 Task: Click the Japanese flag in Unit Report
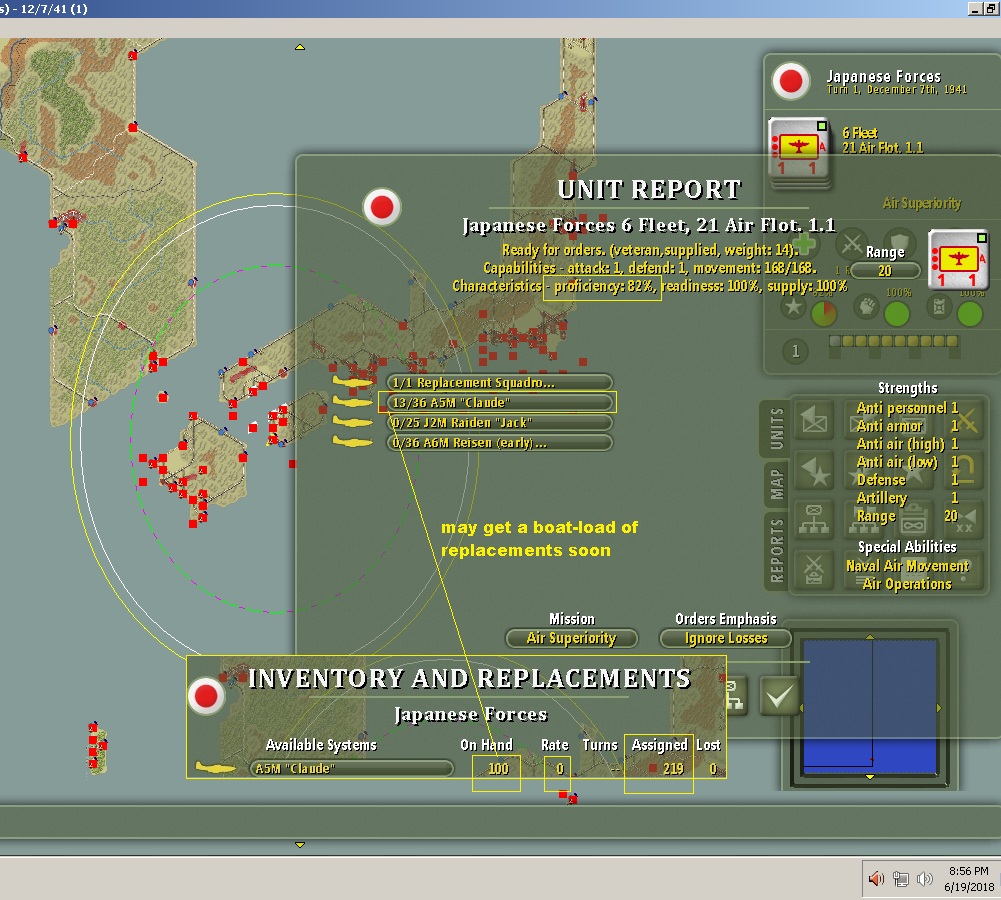coord(382,207)
